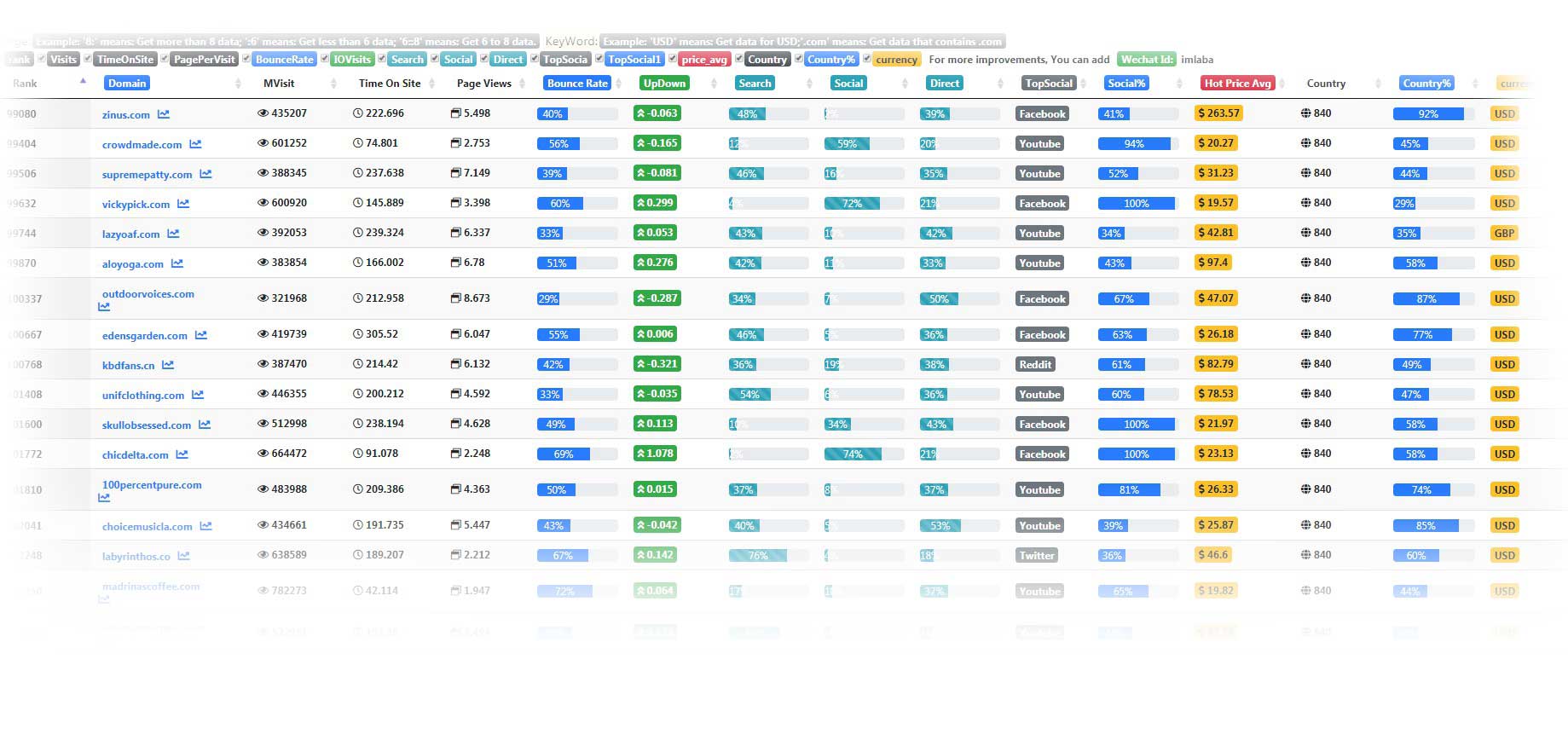Toggle the TimeOnSite column checkbox
Viewport: 1568px width, 746px height.
click(x=88, y=59)
